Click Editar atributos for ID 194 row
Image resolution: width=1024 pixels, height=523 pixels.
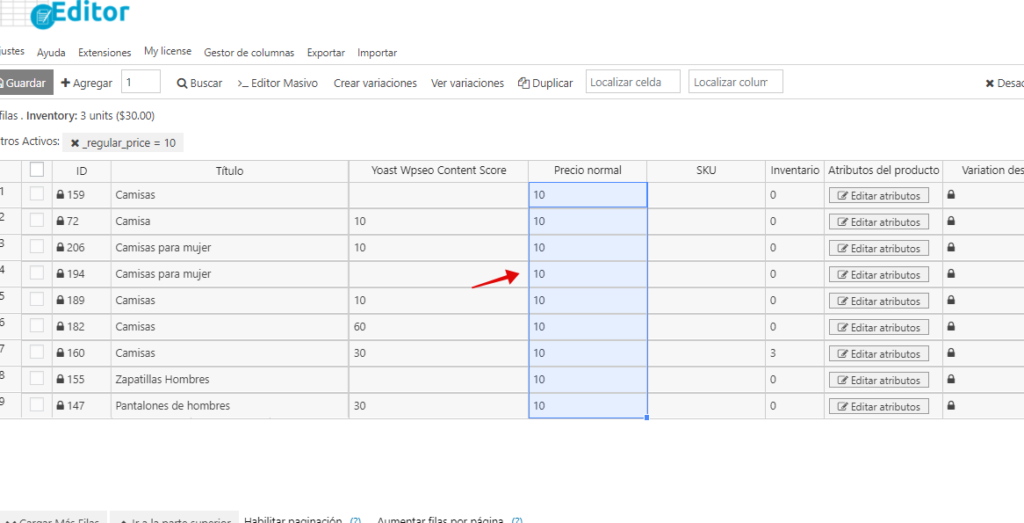coord(878,275)
